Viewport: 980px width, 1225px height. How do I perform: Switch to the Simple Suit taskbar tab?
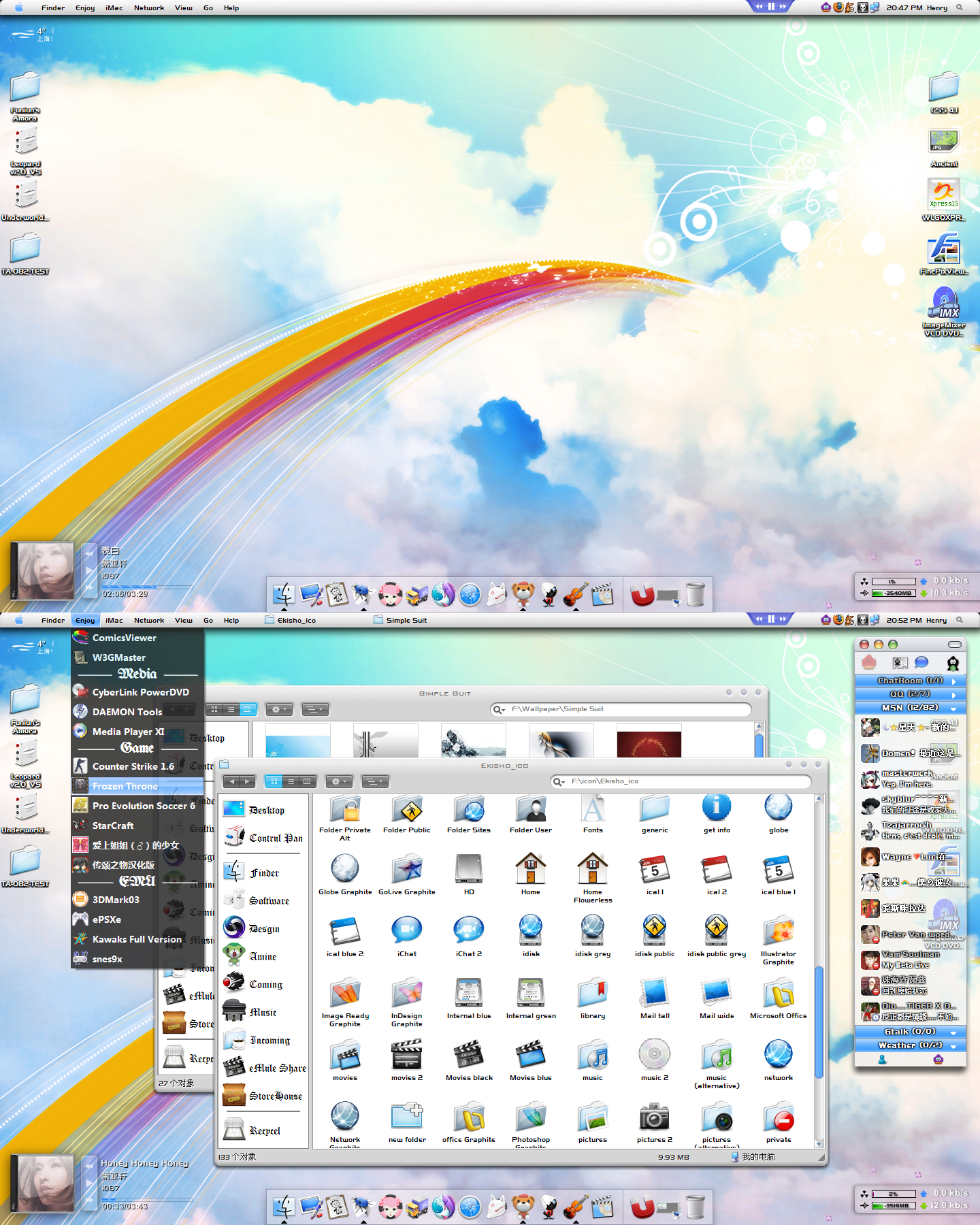[x=401, y=620]
